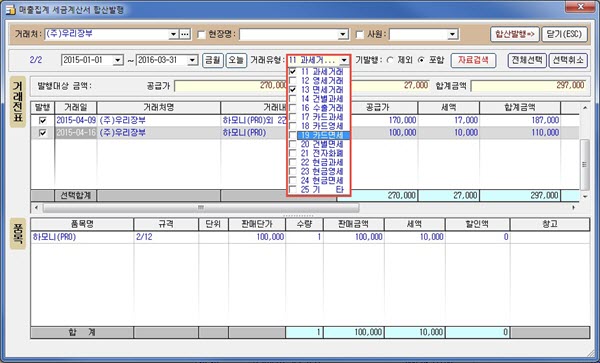Uncheck 발행 box for 2015-04-09 row

[42, 120]
